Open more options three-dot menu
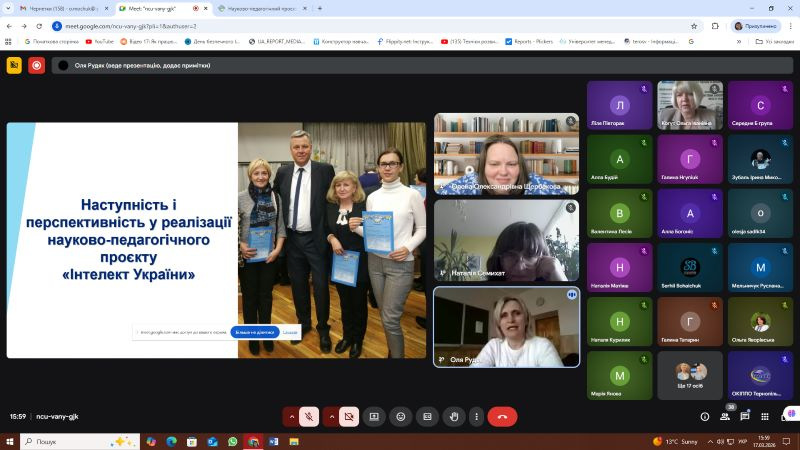Image resolution: width=800 pixels, height=450 pixels. 476,416
